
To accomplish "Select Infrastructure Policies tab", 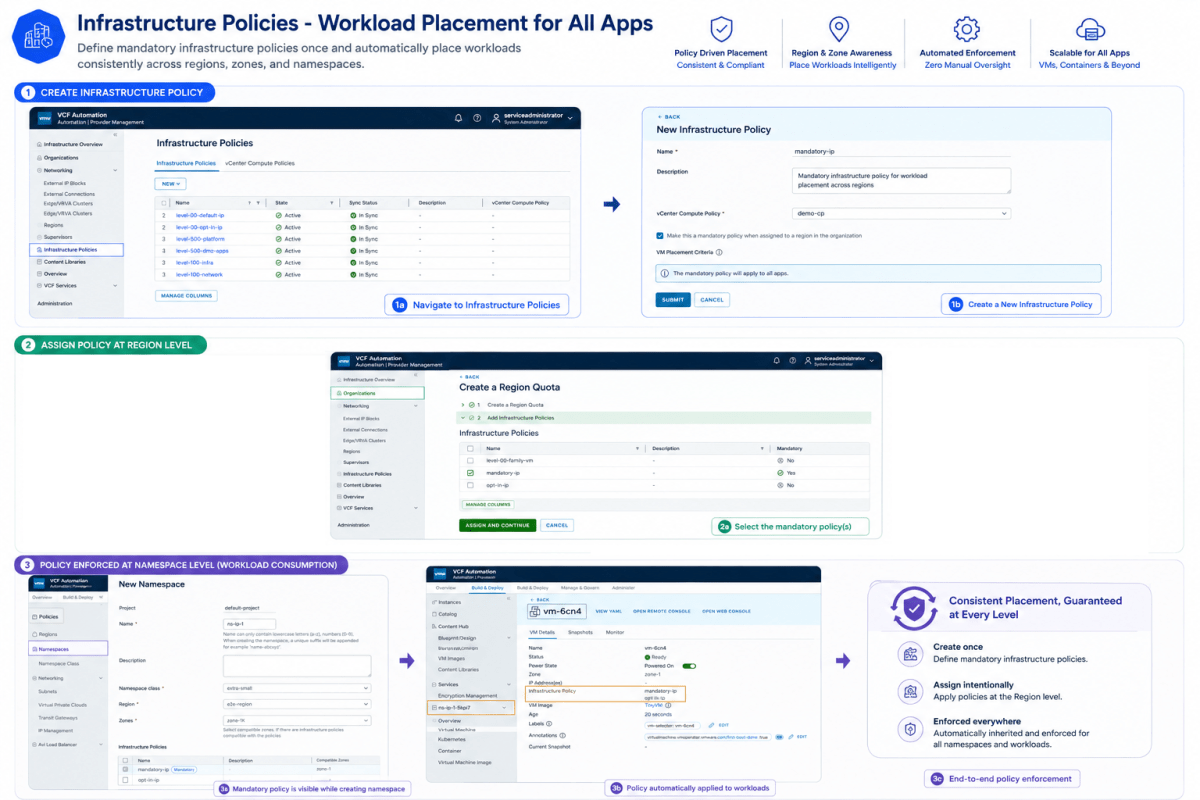I will 186,163.
